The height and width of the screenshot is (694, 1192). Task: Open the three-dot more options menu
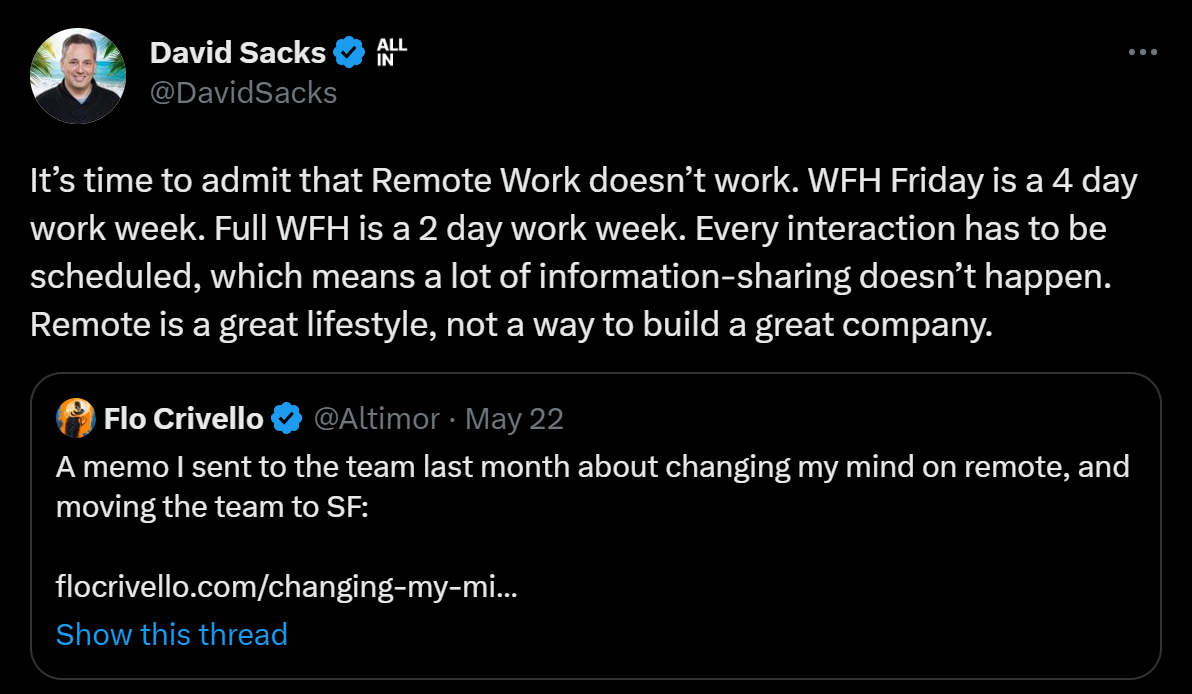click(1143, 52)
